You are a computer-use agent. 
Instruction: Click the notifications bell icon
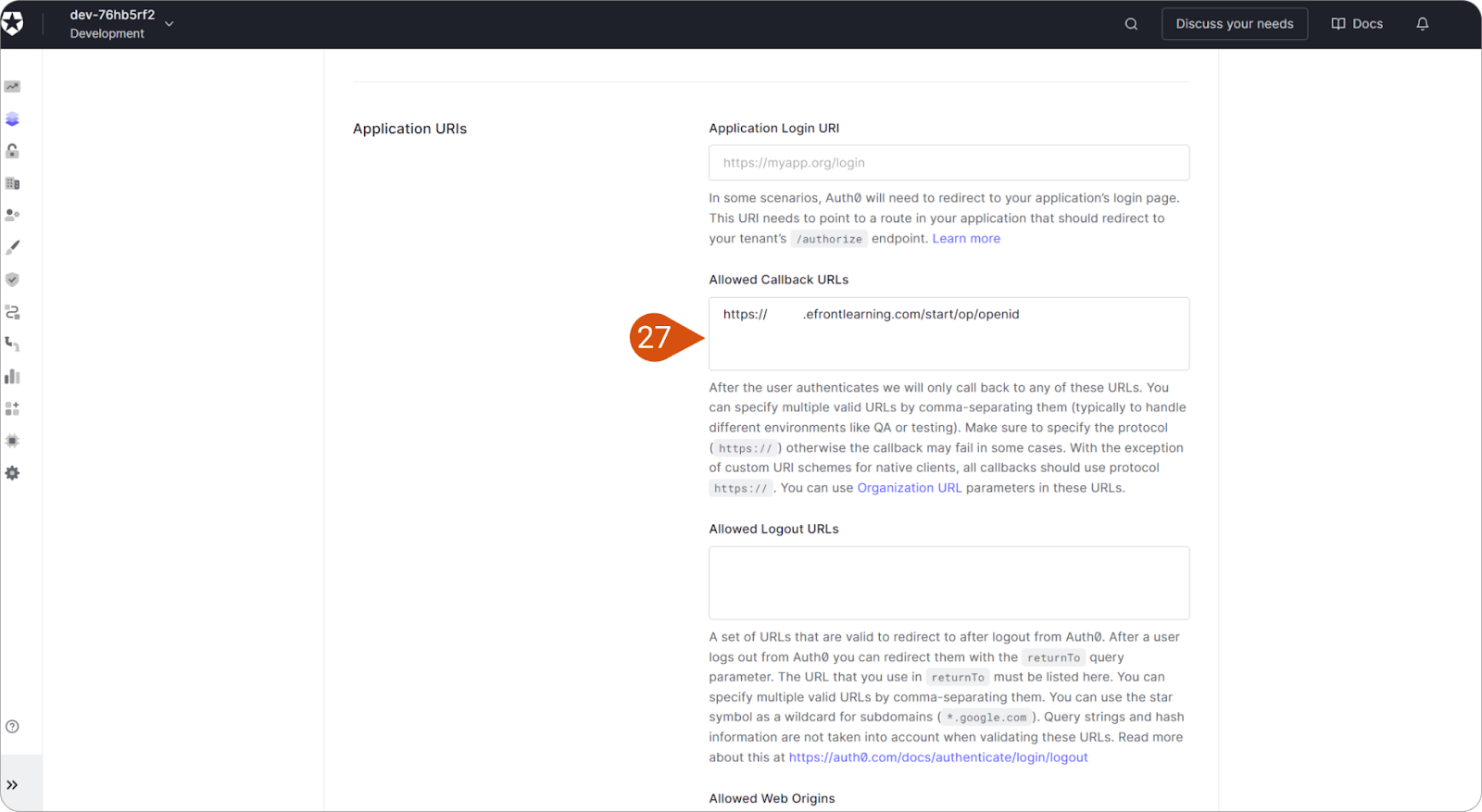1423,24
